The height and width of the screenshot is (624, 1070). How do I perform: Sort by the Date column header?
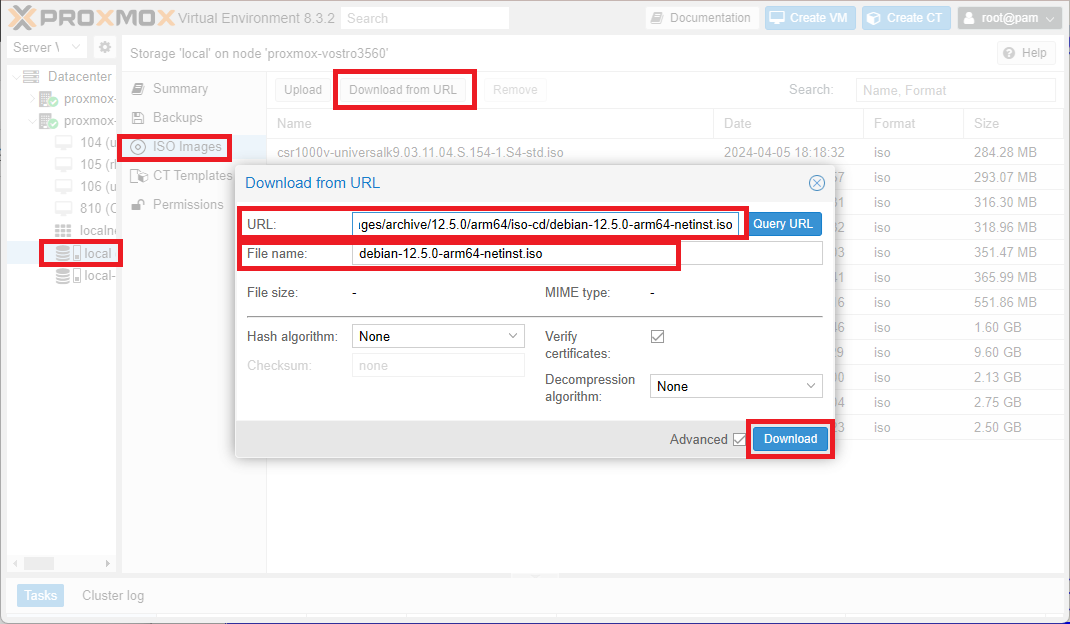coord(788,124)
